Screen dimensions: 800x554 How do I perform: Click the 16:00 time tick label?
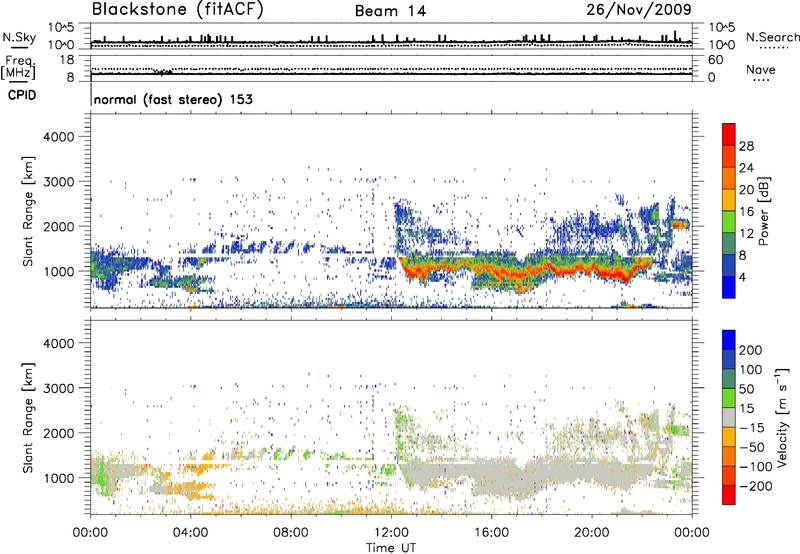[491, 533]
